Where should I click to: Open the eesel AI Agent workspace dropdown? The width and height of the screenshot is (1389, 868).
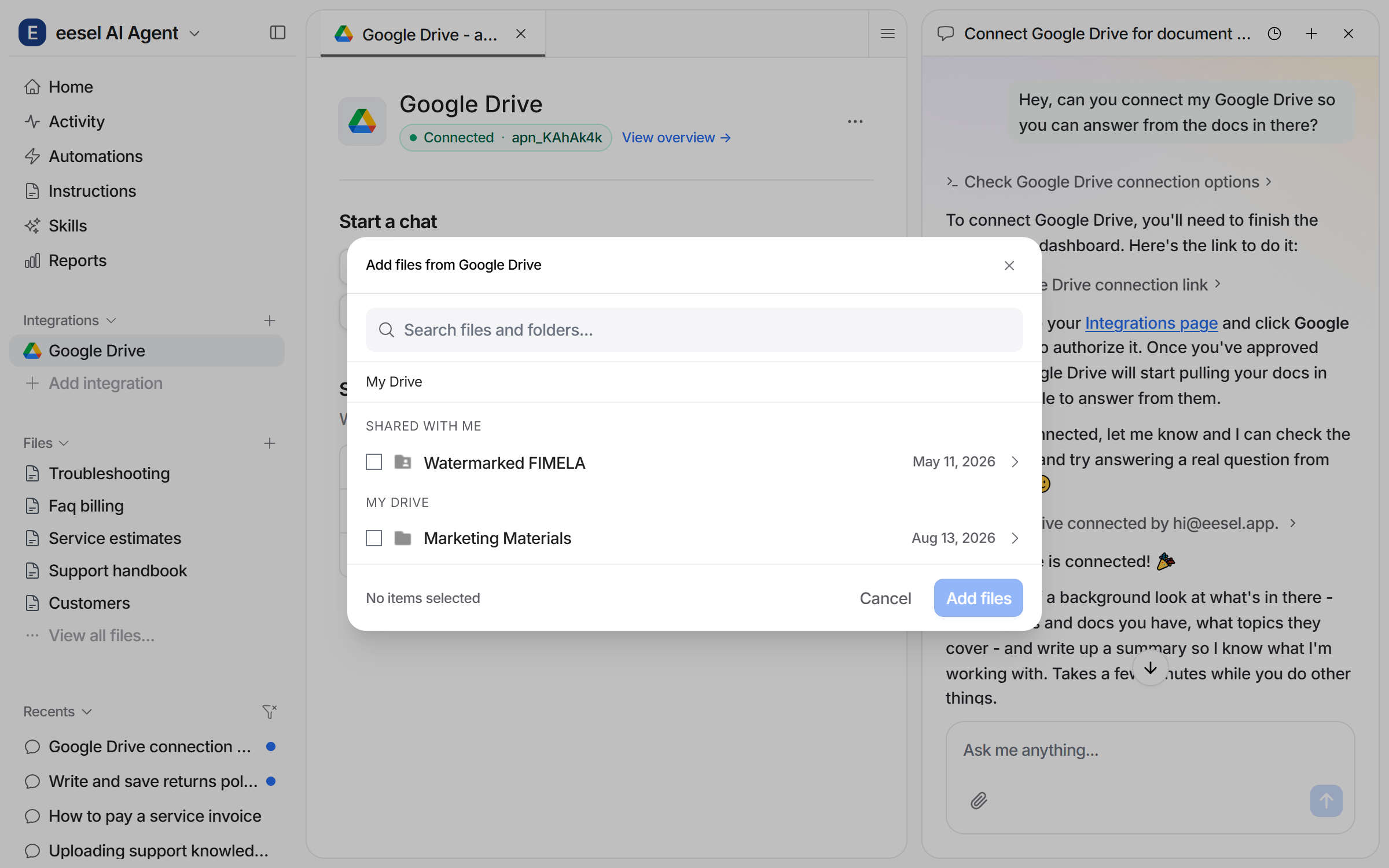coord(194,34)
